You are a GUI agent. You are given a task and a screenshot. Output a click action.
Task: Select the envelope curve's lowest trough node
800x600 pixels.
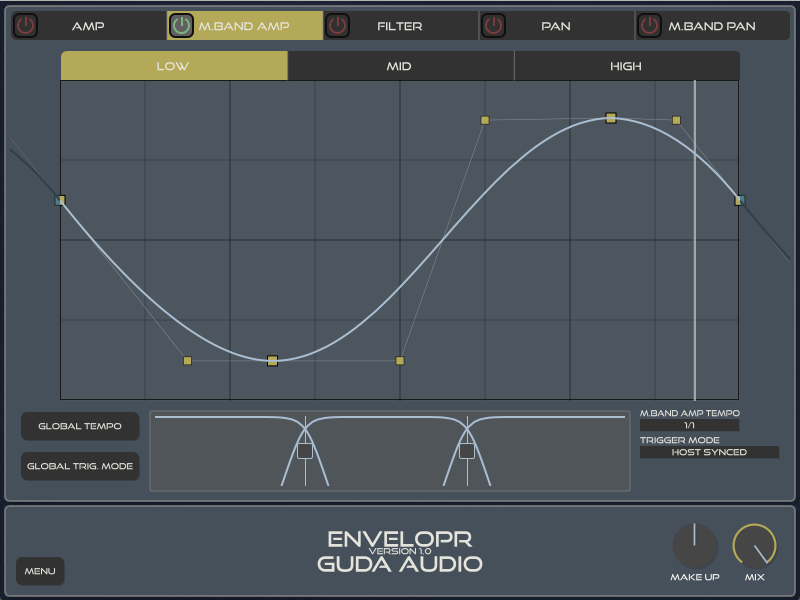pyautogui.click(x=272, y=360)
